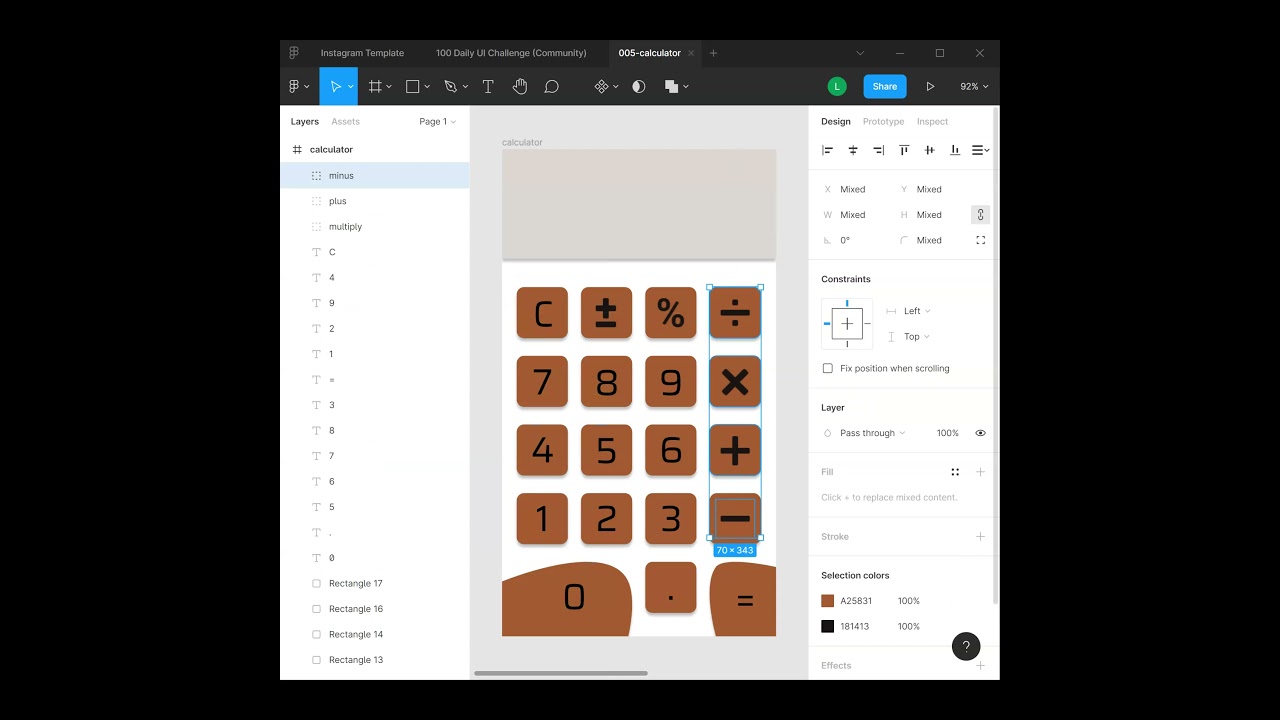The image size is (1280, 720).
Task: Click the independent corners icon
Action: [x=980, y=240]
